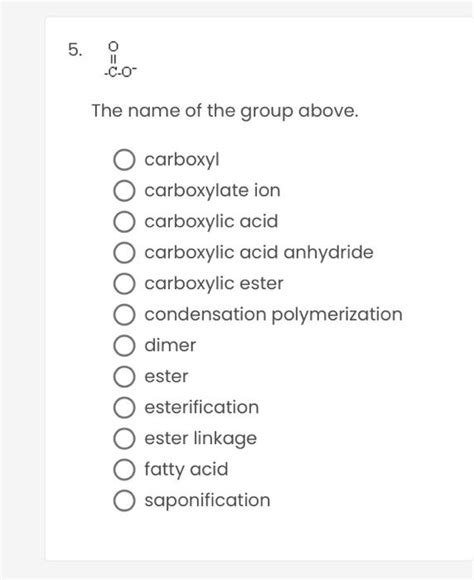Screen dimensions: 474x580
Task: Pick the dimer radio button
Action: 124,345
